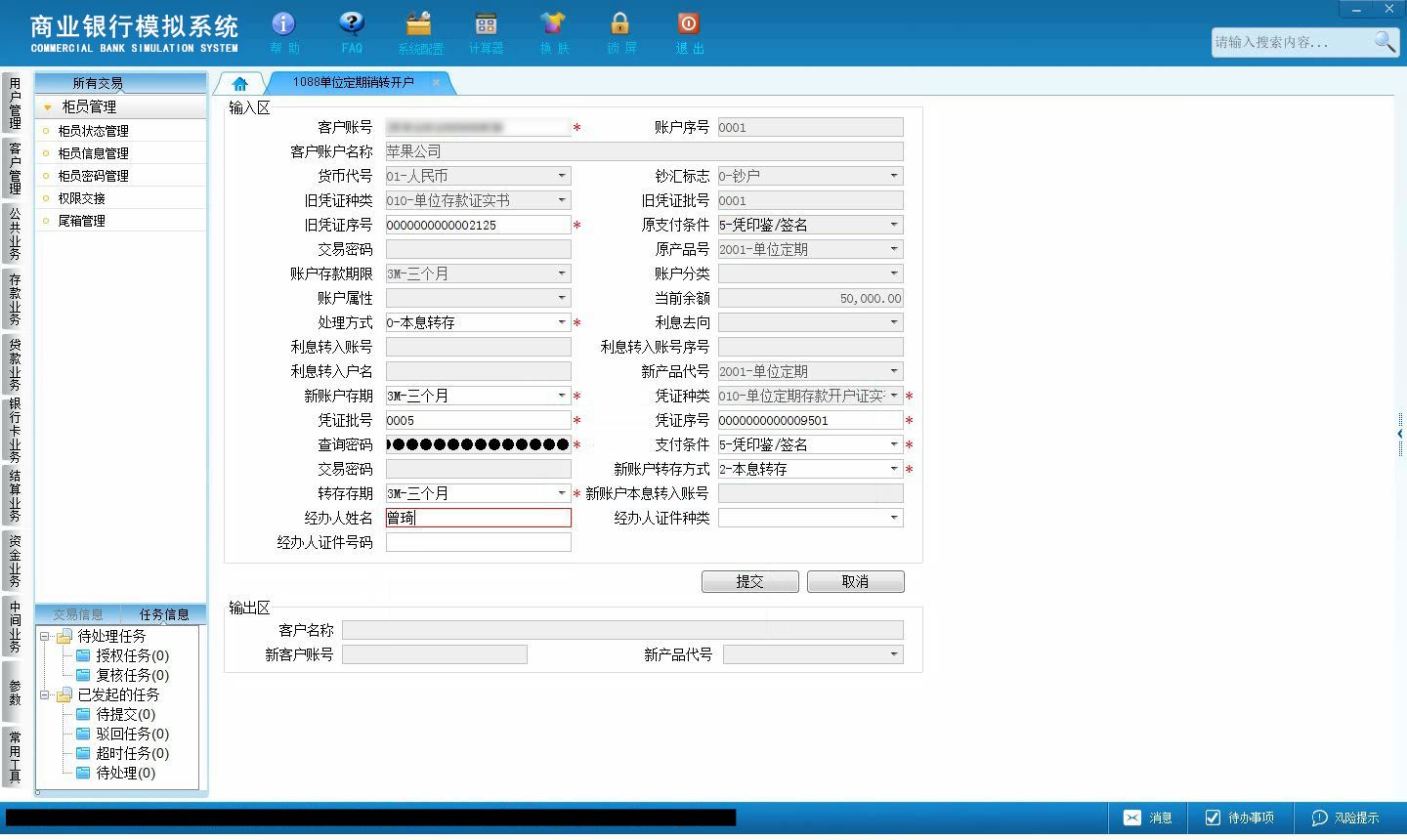Open the 转存存期 dropdown
This screenshot has width=1407, height=840.
[562, 493]
